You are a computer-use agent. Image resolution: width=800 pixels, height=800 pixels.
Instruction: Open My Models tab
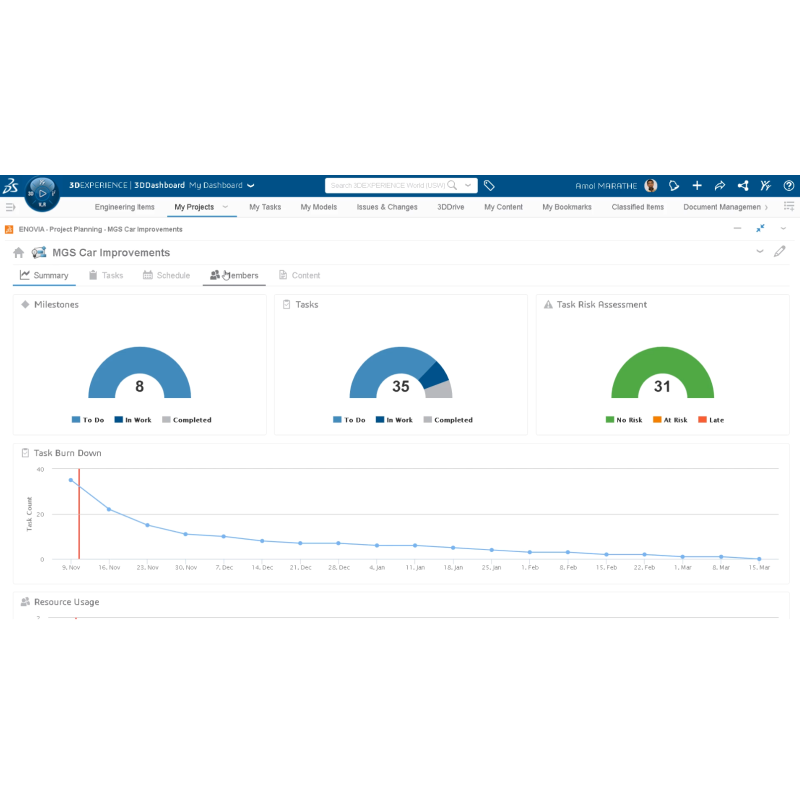click(x=318, y=207)
